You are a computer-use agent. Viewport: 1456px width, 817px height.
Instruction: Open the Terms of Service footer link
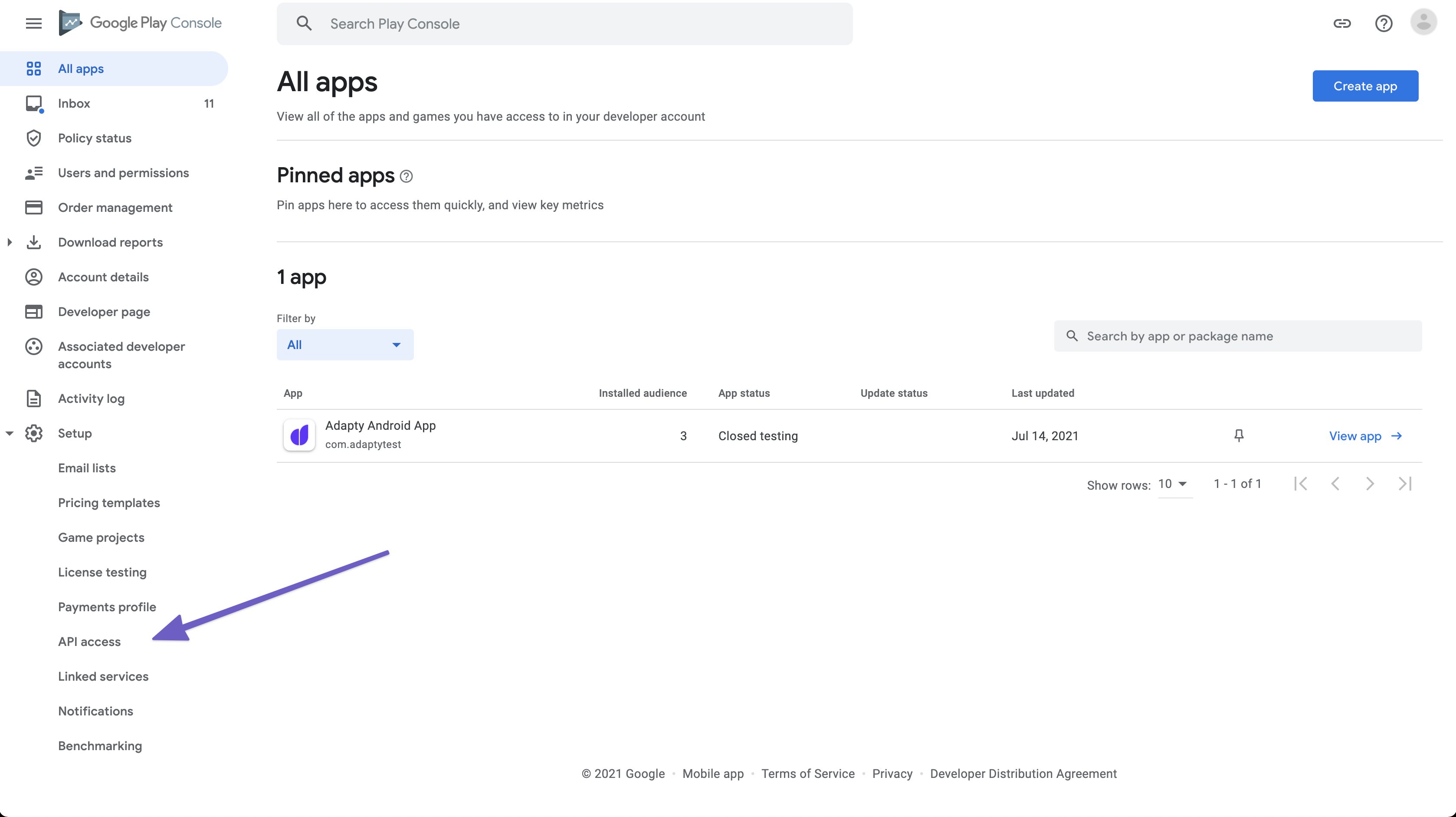click(807, 774)
